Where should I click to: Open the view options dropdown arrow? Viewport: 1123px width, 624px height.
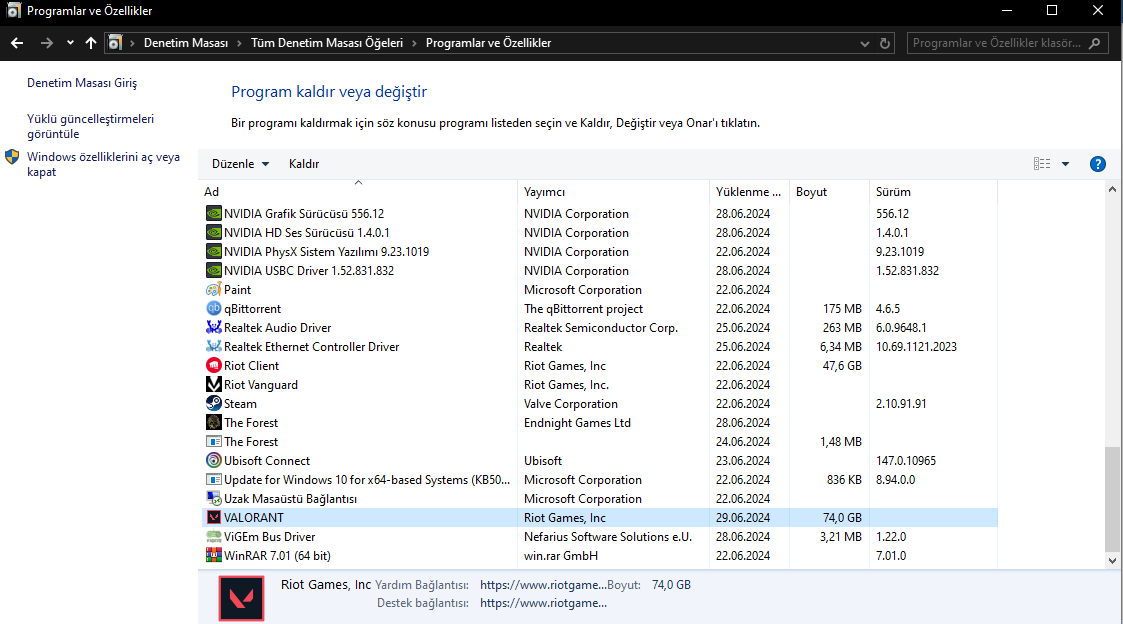coord(1065,164)
